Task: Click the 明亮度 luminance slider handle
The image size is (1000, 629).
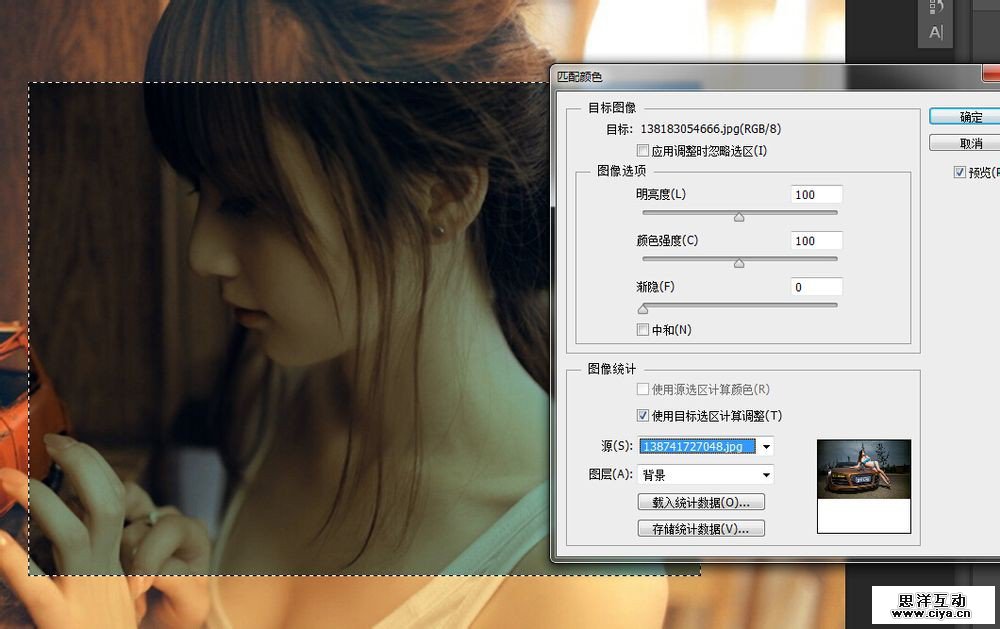Action: click(739, 216)
